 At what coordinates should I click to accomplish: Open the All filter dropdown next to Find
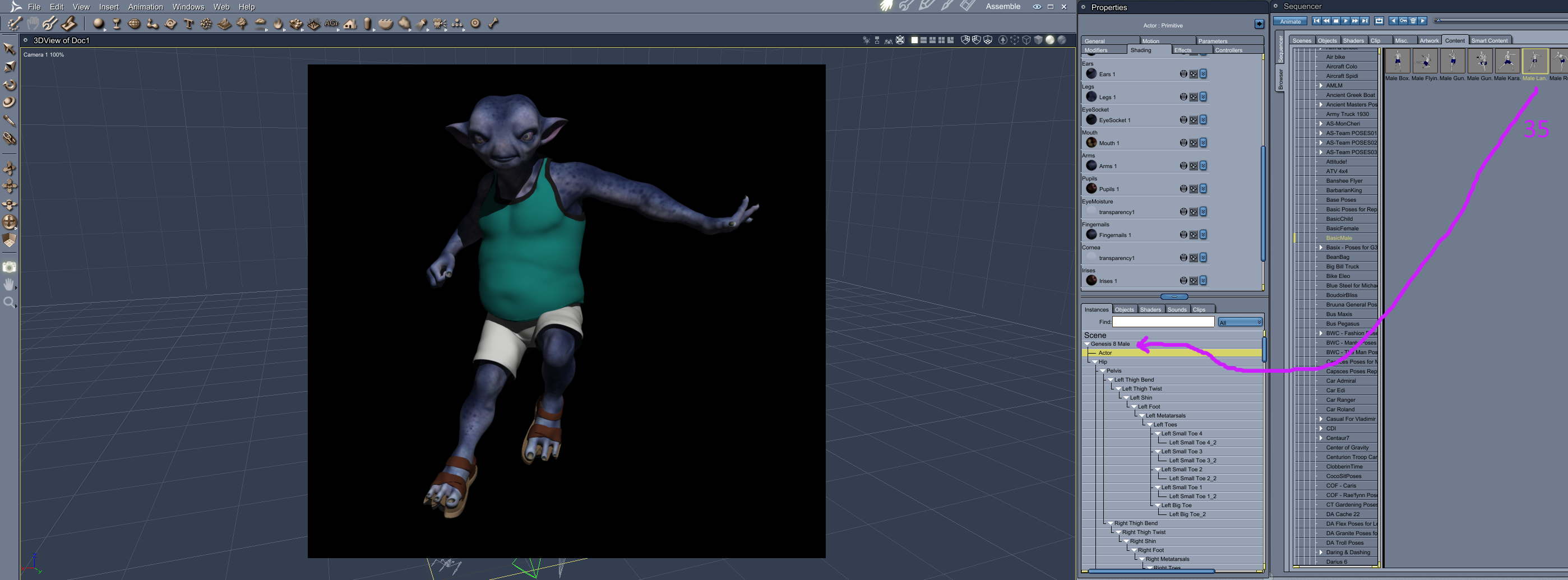click(1240, 322)
